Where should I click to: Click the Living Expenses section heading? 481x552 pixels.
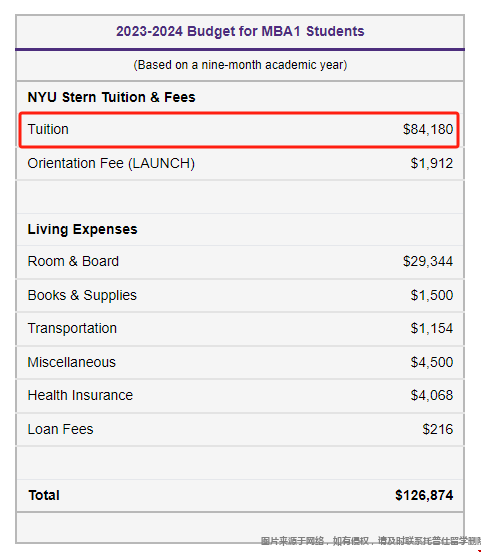tap(82, 229)
